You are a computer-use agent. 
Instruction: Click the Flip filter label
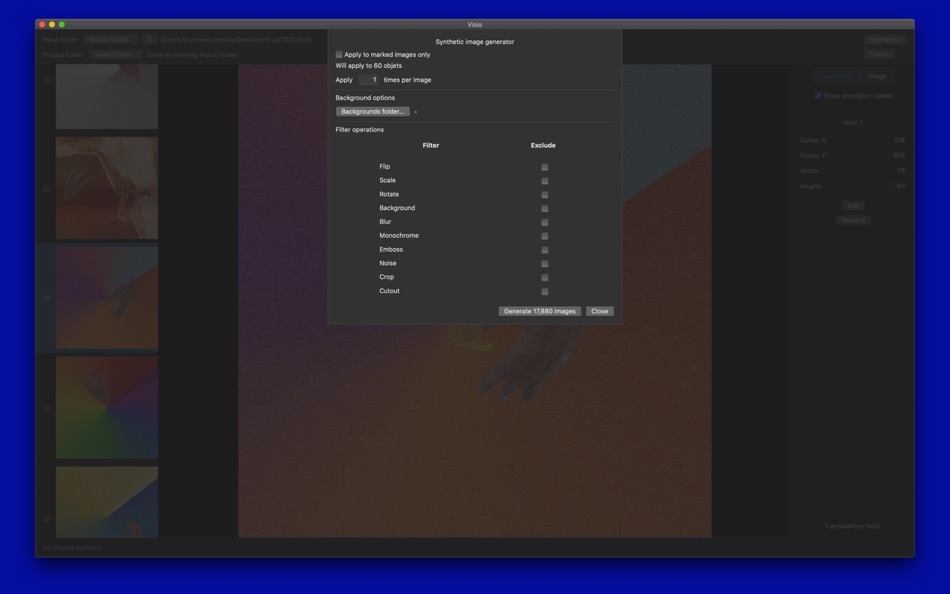385,167
